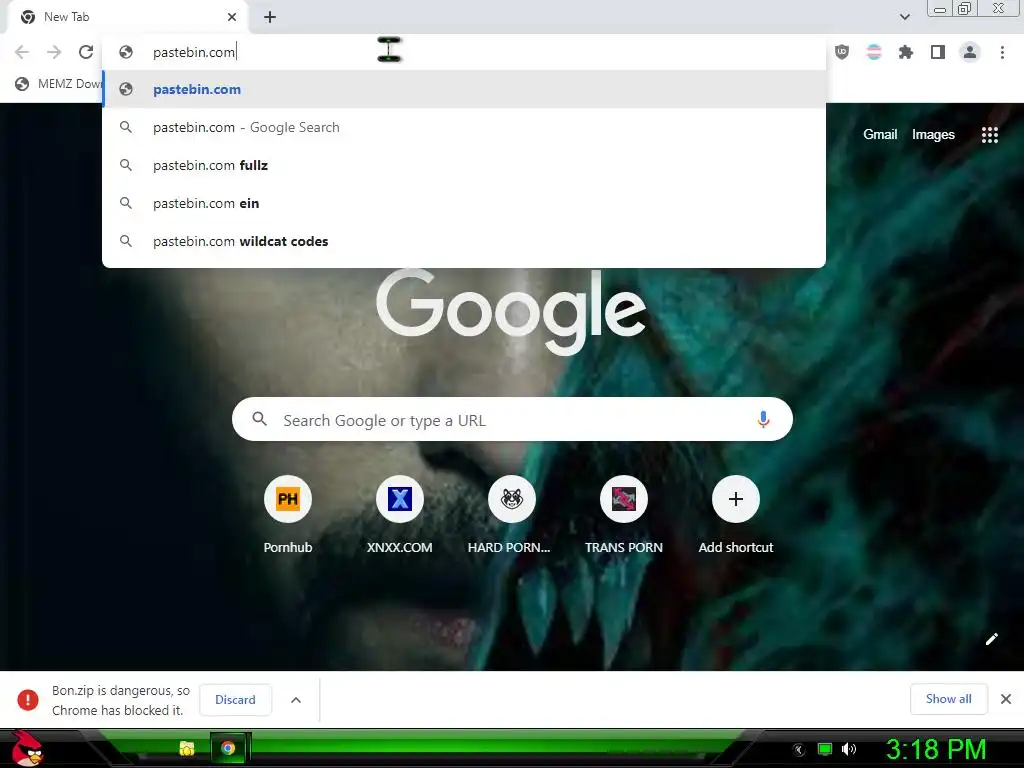Open the Extensions puzzle piece menu
Screen dimensions: 1024x768
[x=906, y=52]
